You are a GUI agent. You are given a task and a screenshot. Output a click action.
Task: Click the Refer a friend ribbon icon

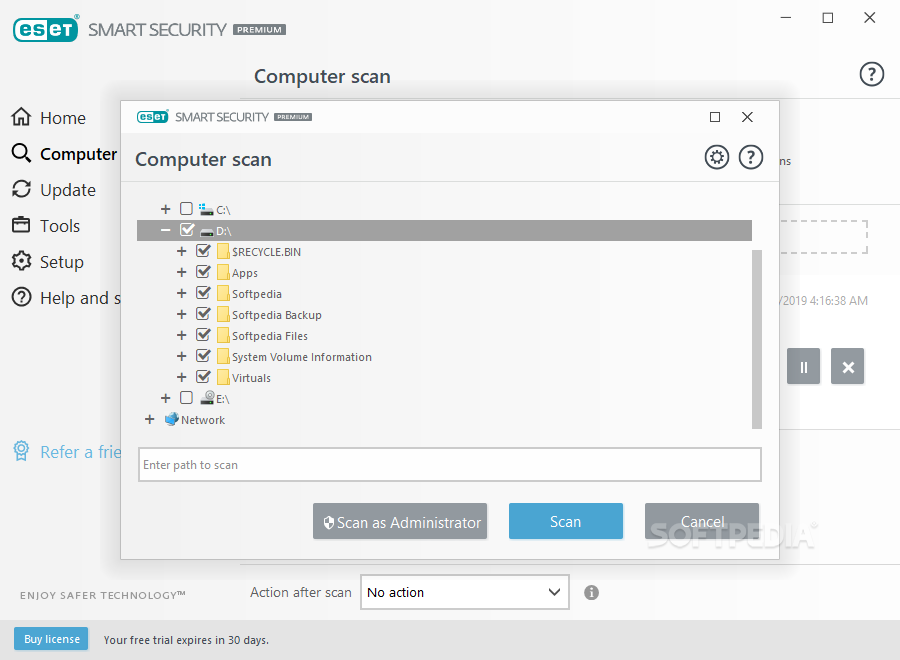click(21, 451)
